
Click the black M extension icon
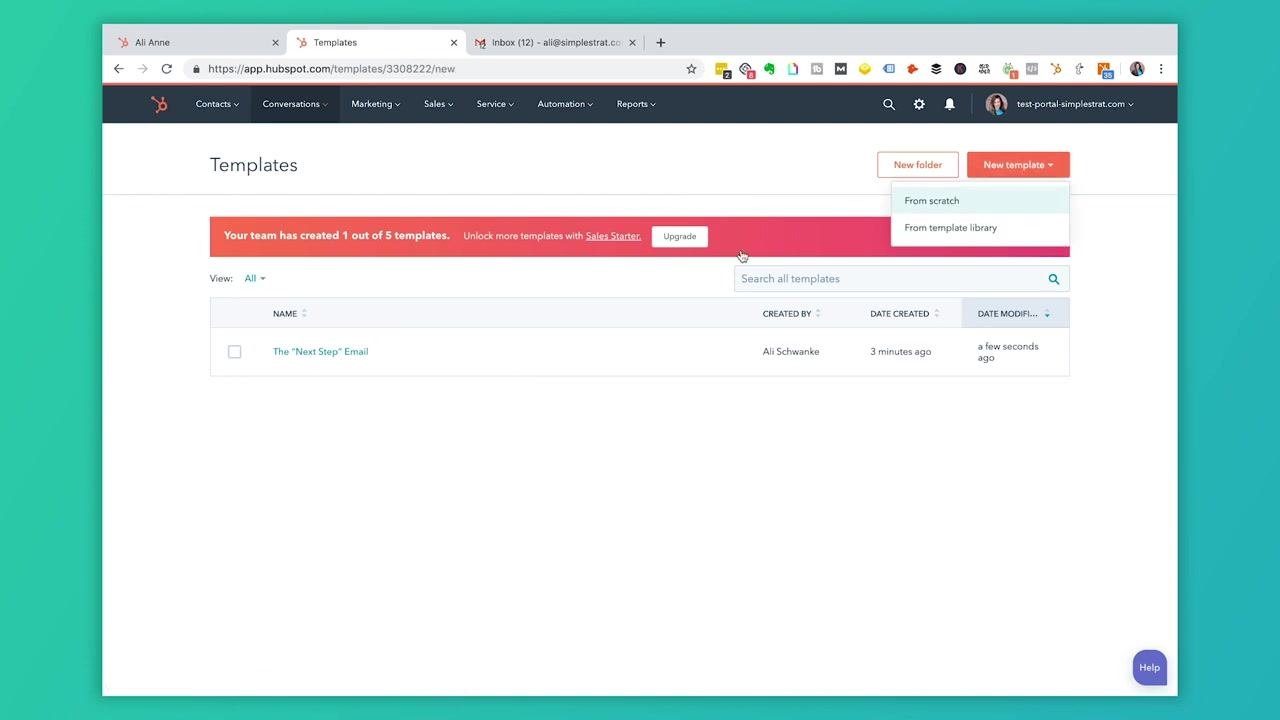[x=840, y=69]
